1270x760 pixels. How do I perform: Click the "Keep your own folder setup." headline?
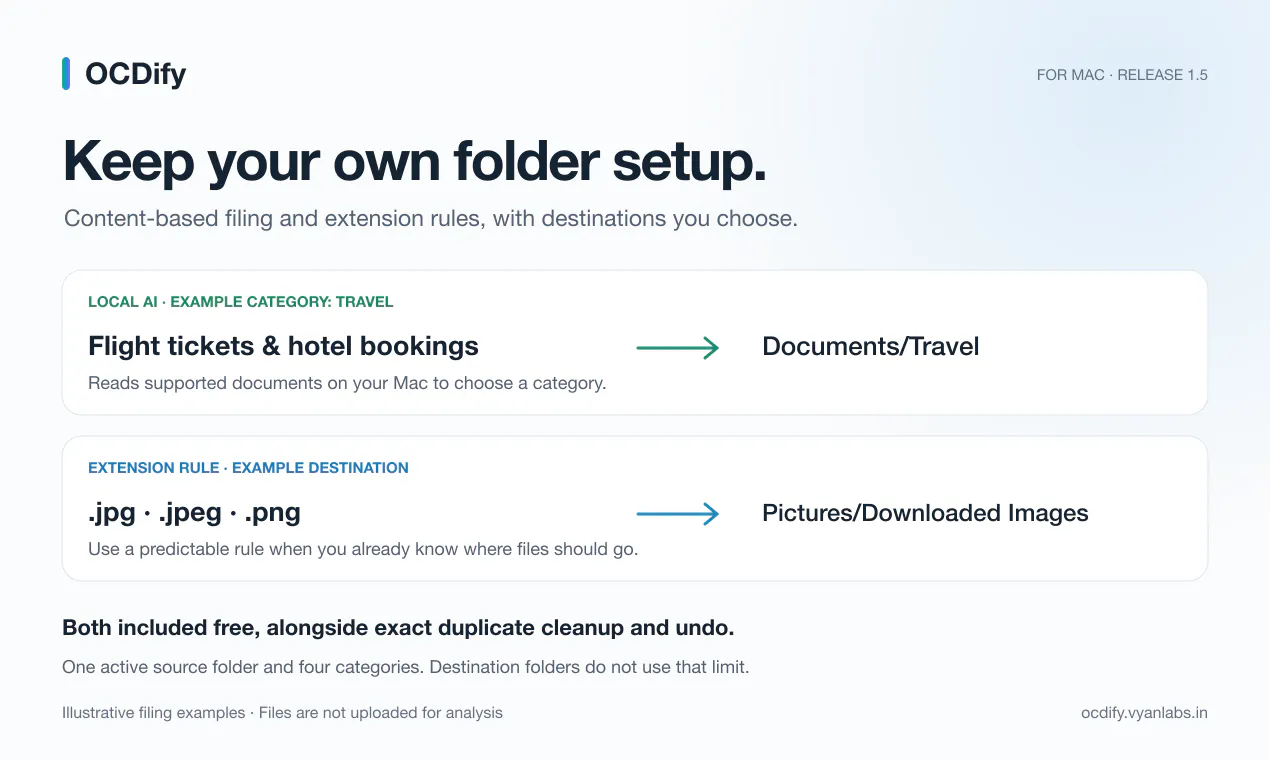415,162
